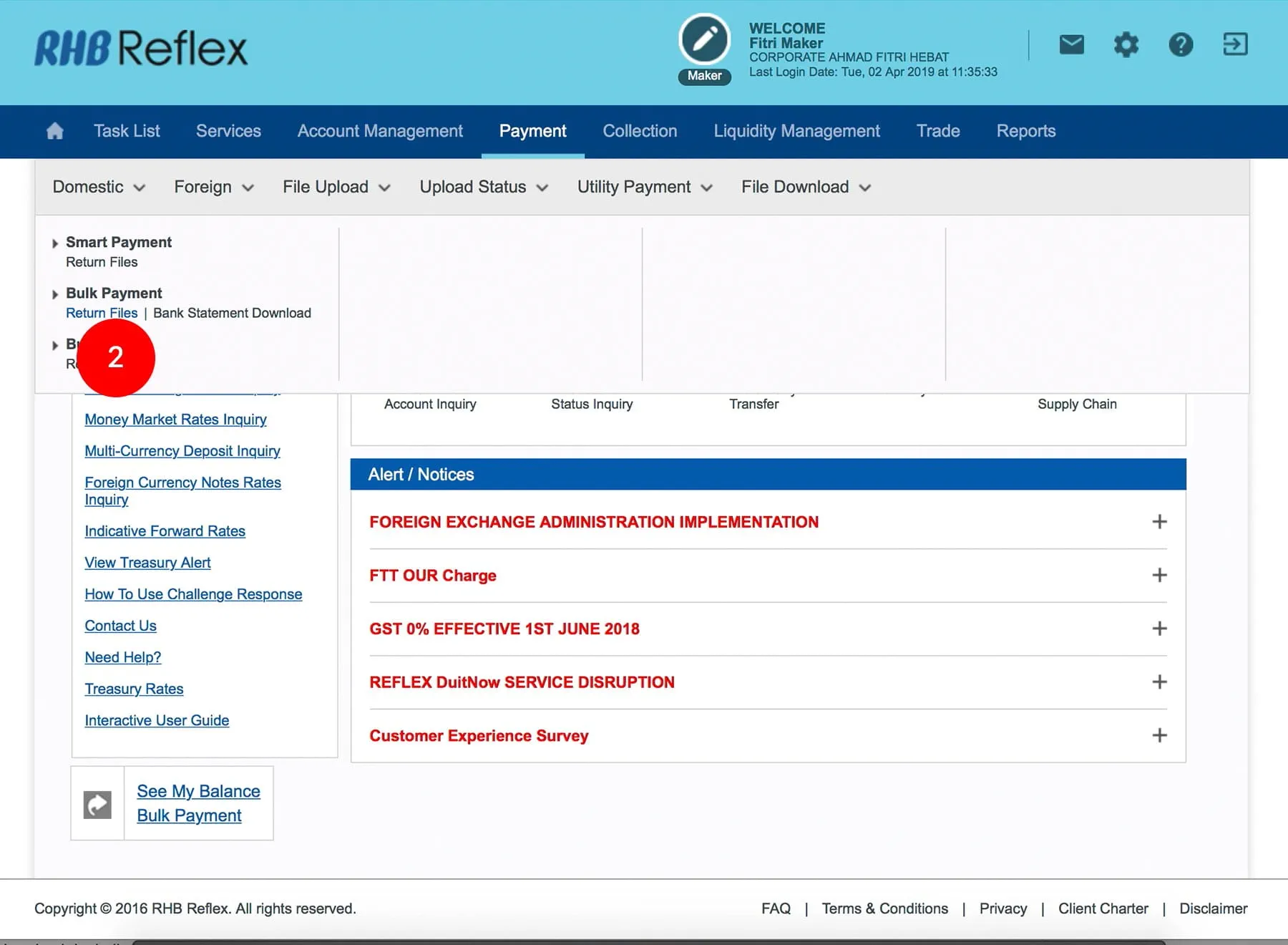Go to the Reports tab

coord(1025,131)
